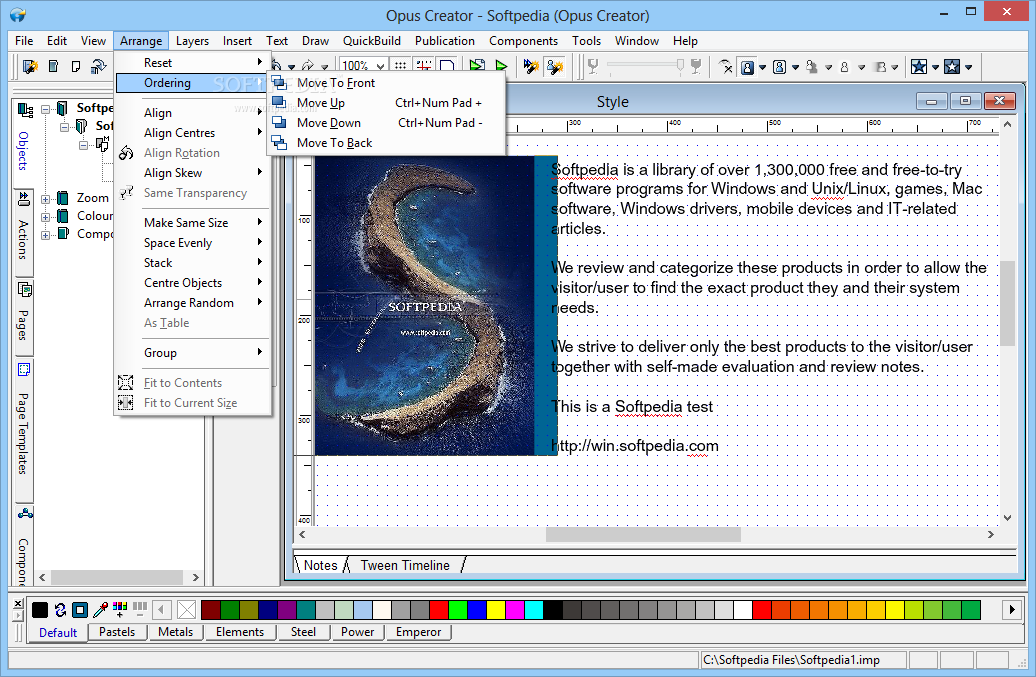Click the green play preview page icon

[x=501, y=66]
